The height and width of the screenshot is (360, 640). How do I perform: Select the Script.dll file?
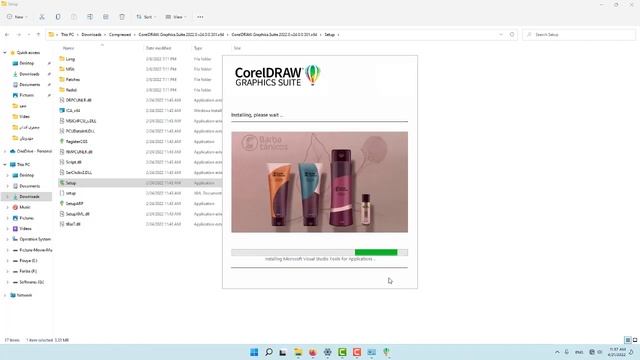73,162
